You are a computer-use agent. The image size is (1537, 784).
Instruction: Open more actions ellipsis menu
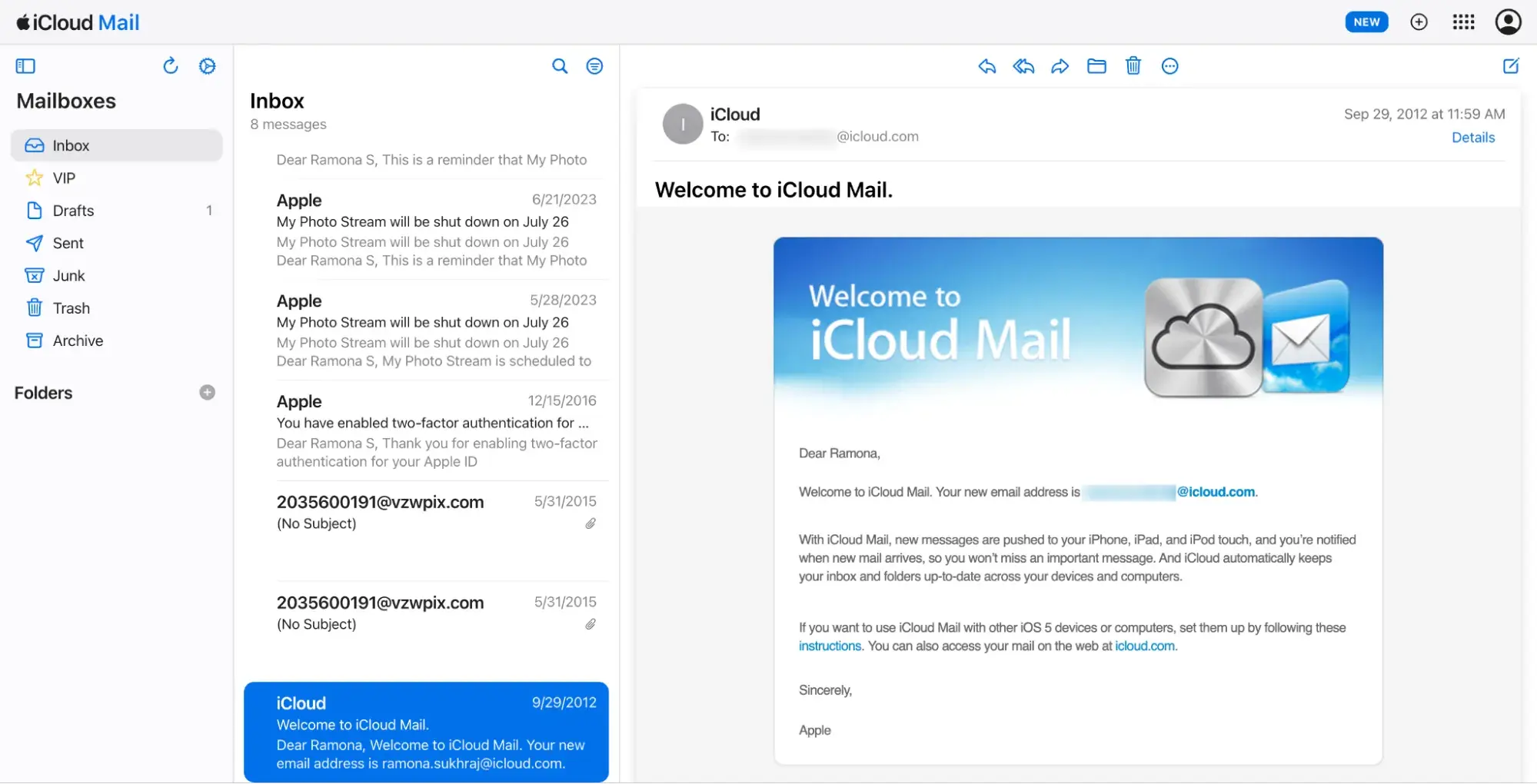[1170, 66]
